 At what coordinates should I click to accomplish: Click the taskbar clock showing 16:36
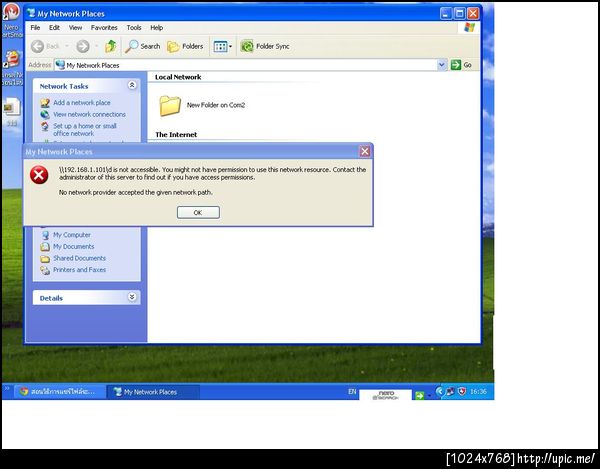click(x=478, y=391)
